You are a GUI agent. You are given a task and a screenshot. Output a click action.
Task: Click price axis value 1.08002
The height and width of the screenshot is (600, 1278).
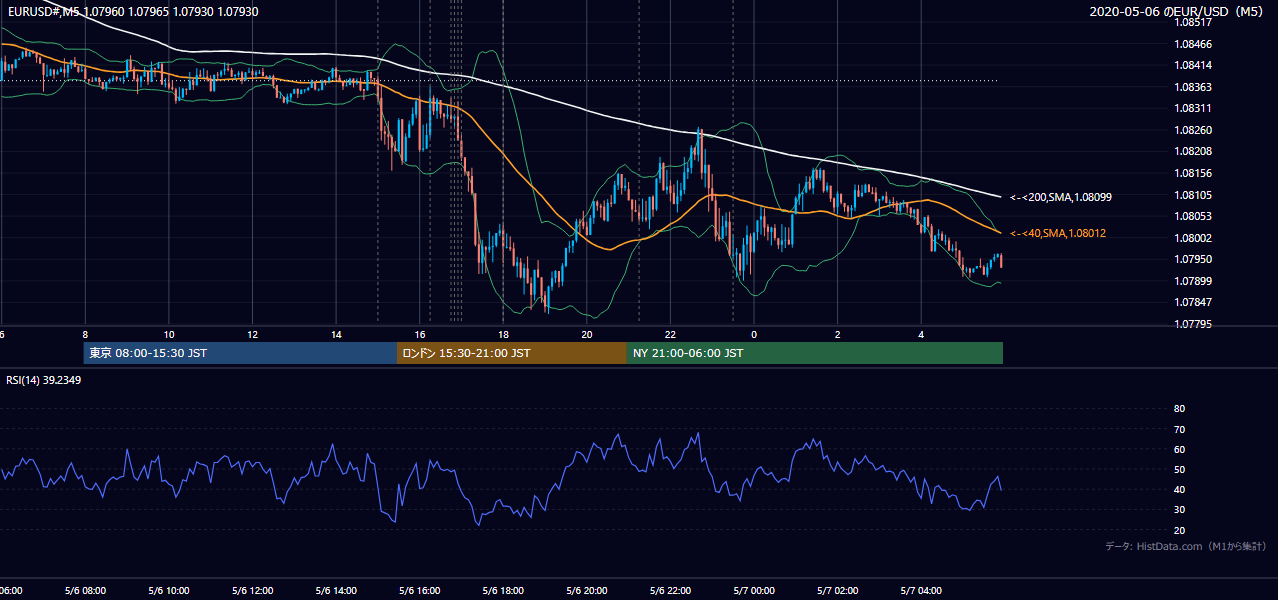pos(1193,238)
